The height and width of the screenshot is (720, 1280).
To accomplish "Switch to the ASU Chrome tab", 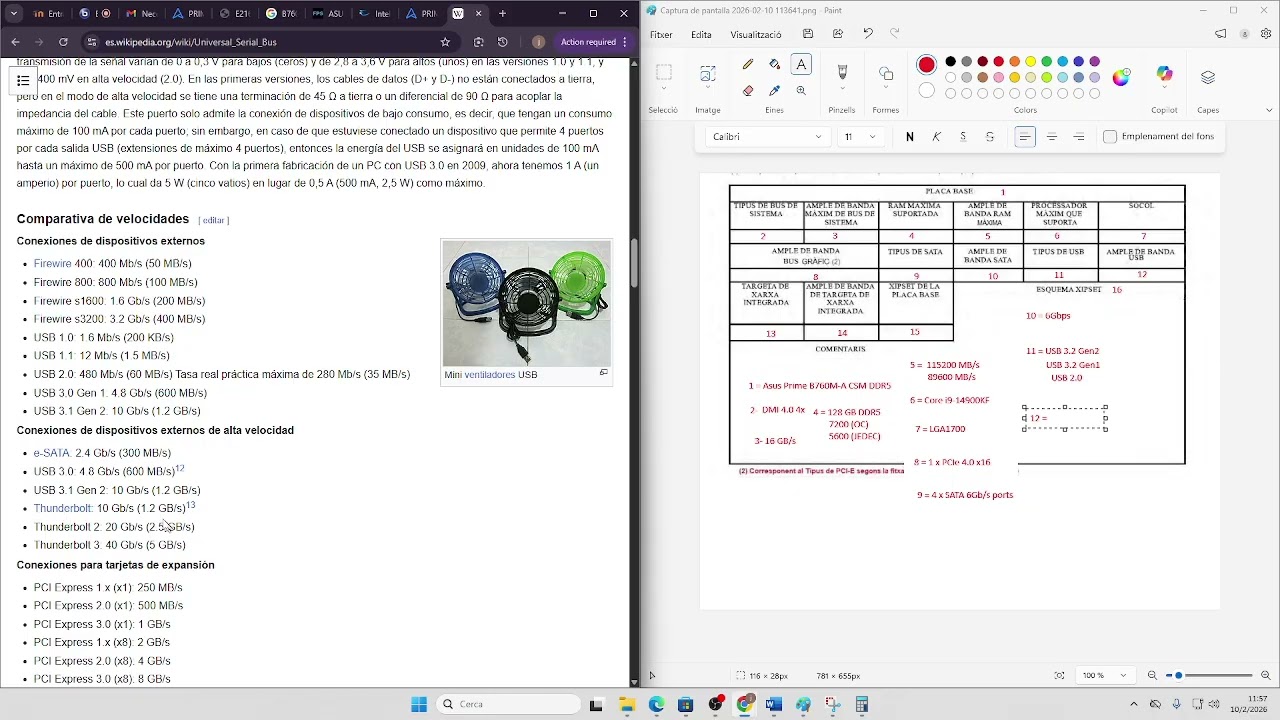I will (x=326, y=14).
